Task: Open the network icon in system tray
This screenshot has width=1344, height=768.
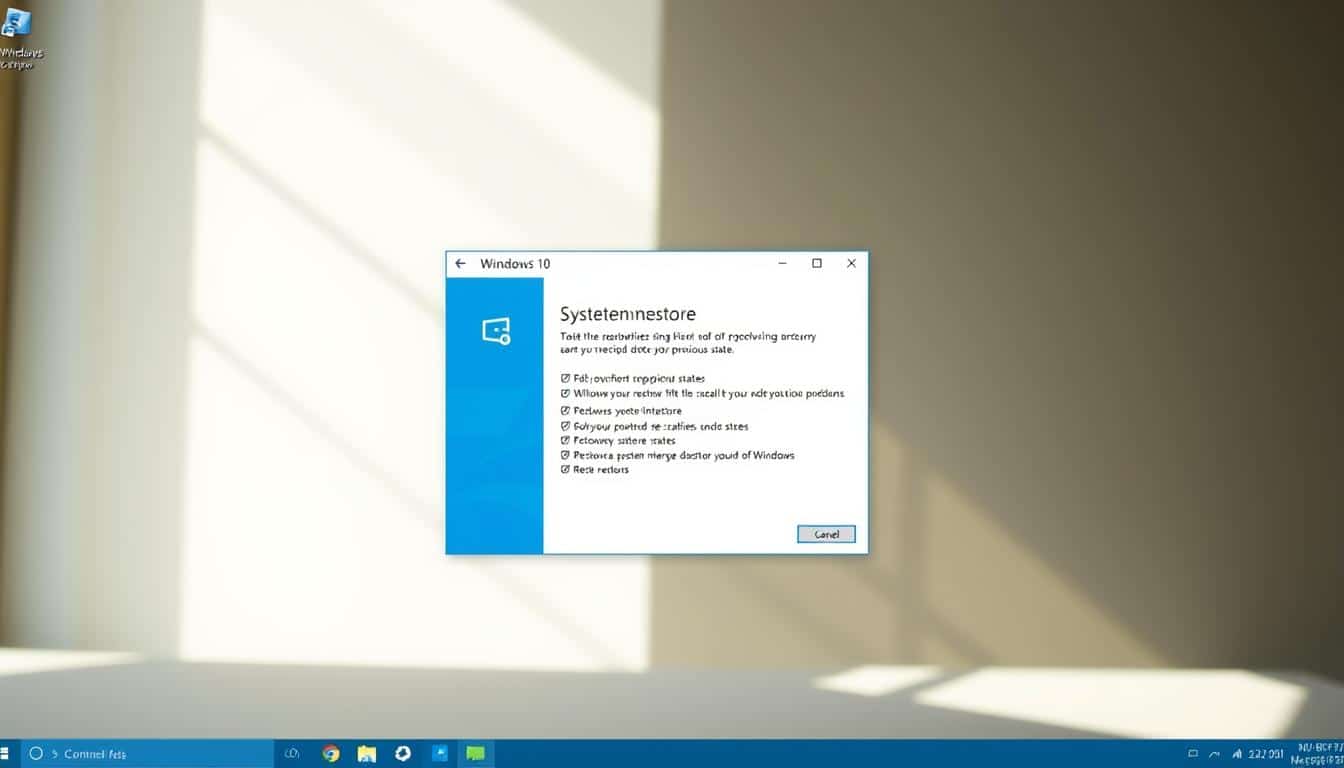Action: point(1238,754)
